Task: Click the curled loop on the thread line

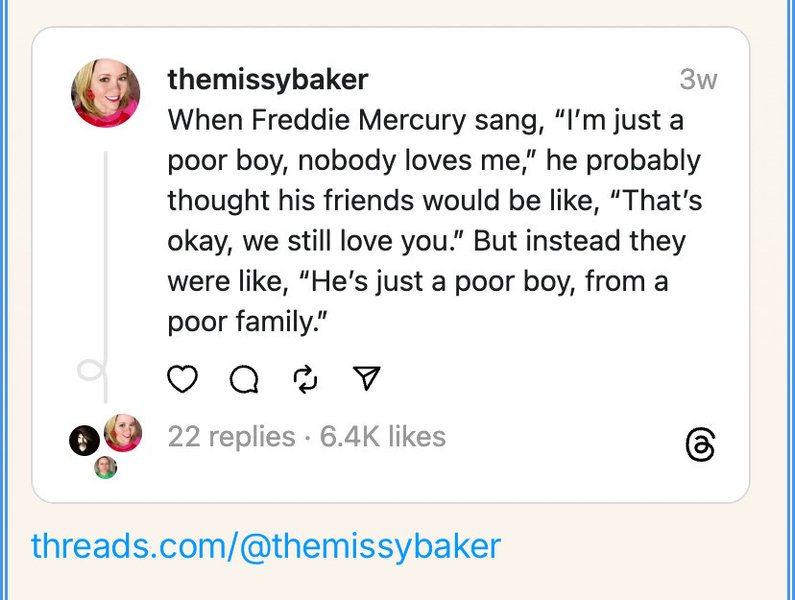Action: (92, 372)
